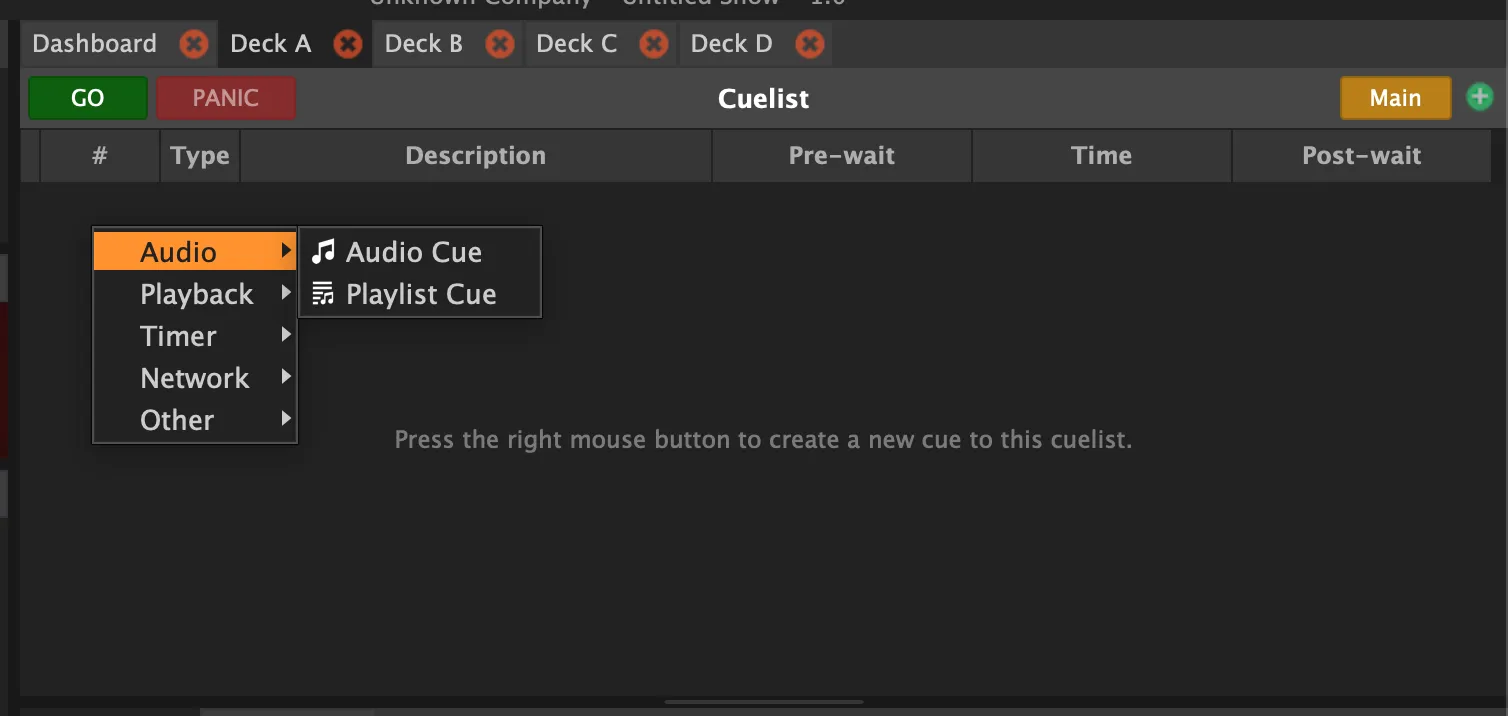Select the Main cuelist button

click(x=1395, y=98)
